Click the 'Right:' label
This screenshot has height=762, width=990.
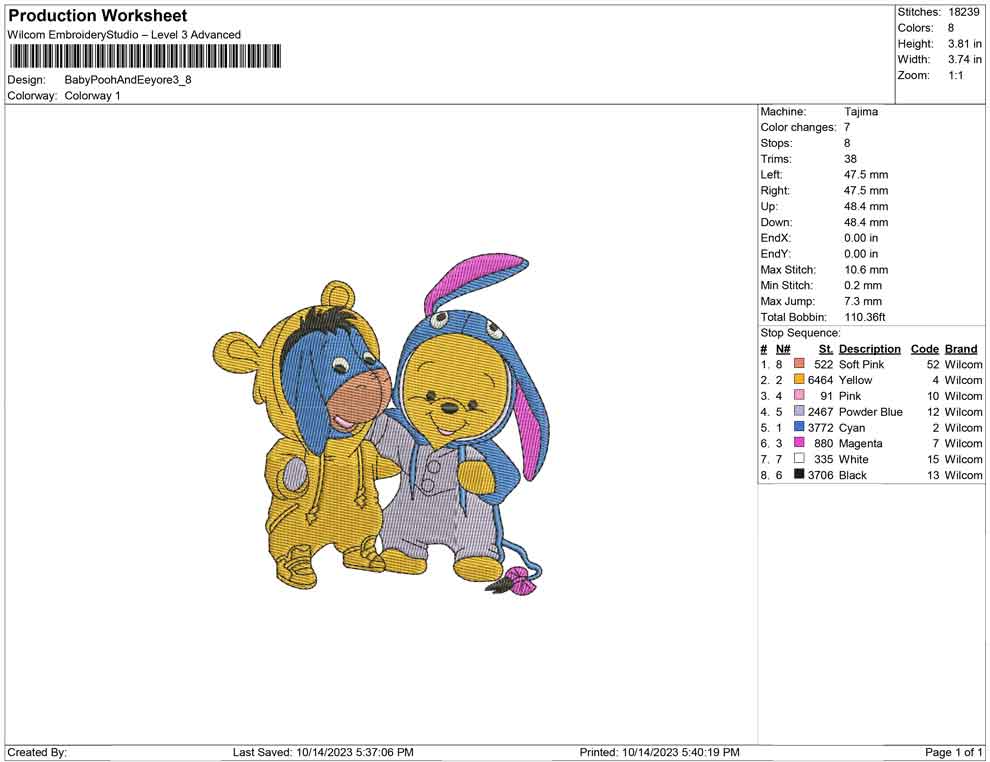775,191
